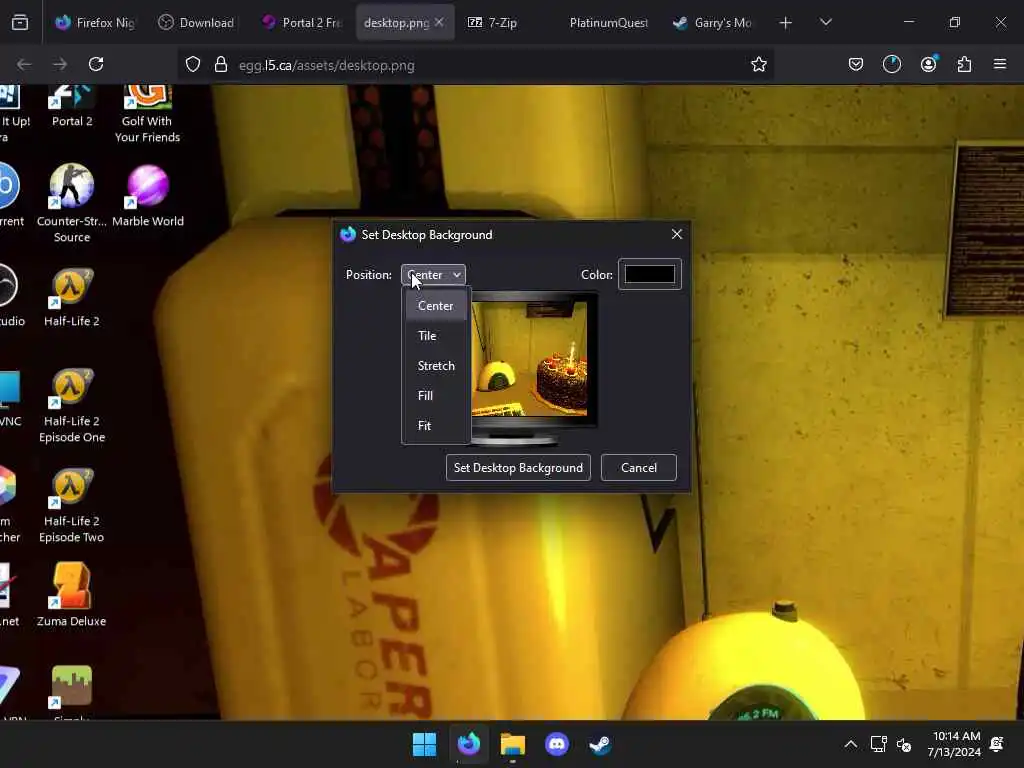Image resolution: width=1024 pixels, height=768 pixels.
Task: Close the desktop.png tab
Action: pyautogui.click(x=440, y=22)
